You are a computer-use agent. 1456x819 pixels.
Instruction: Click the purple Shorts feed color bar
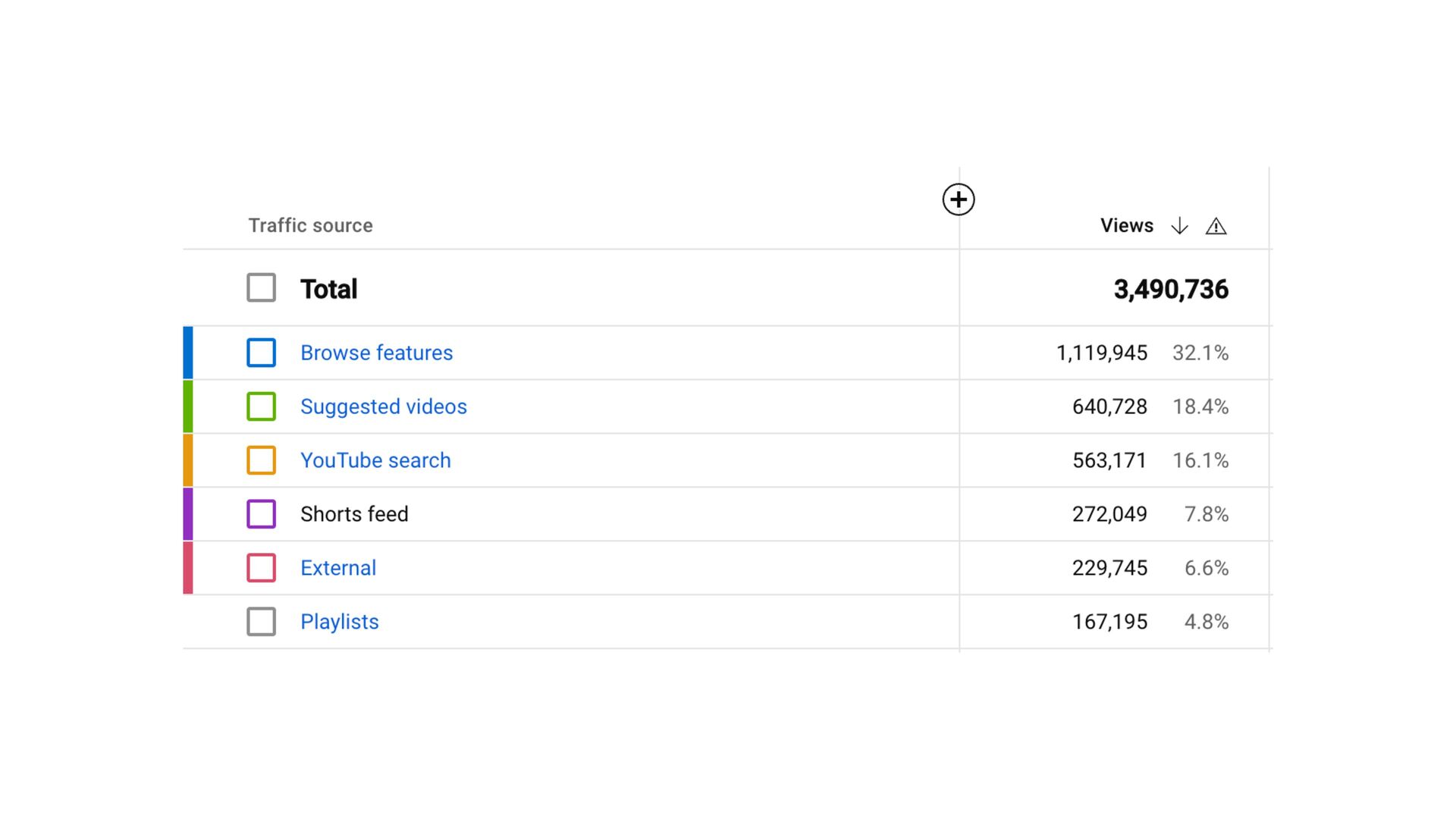(188, 514)
